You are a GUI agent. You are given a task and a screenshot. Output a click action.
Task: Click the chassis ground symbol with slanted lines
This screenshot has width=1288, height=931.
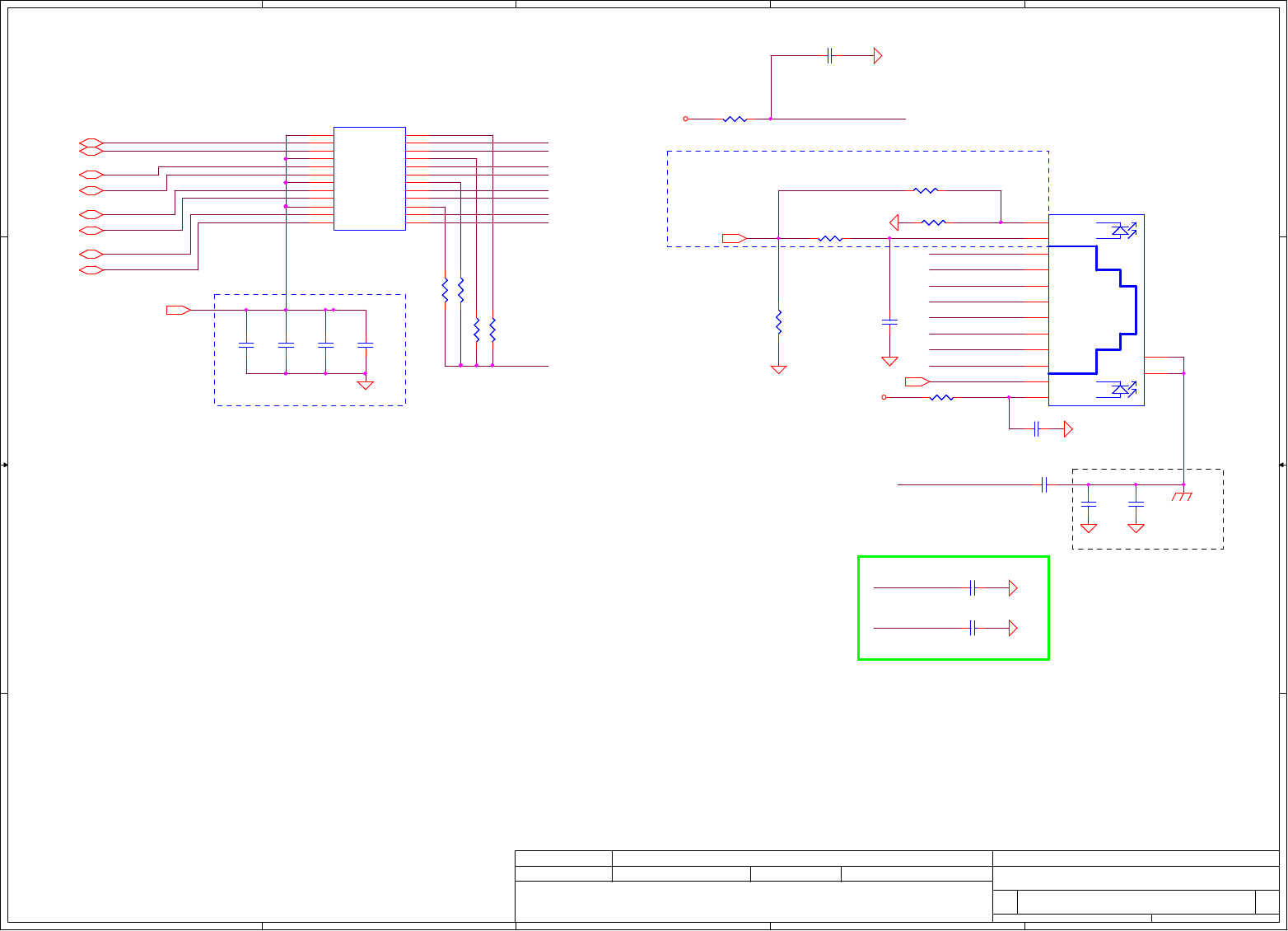point(1183,497)
